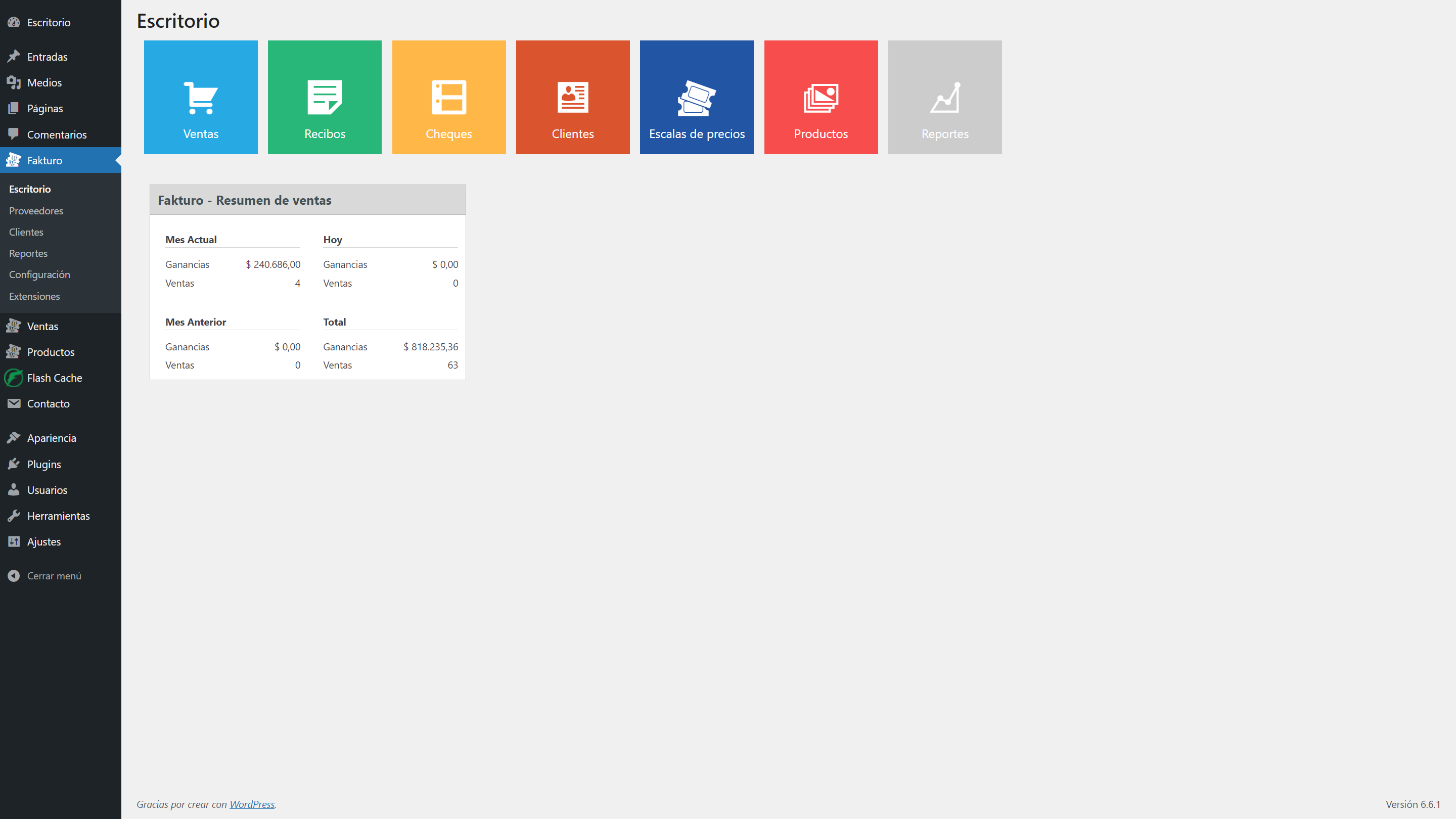Screen dimensions: 1456x819
Task: Open the Recibos receipts section
Action: [x=325, y=97]
